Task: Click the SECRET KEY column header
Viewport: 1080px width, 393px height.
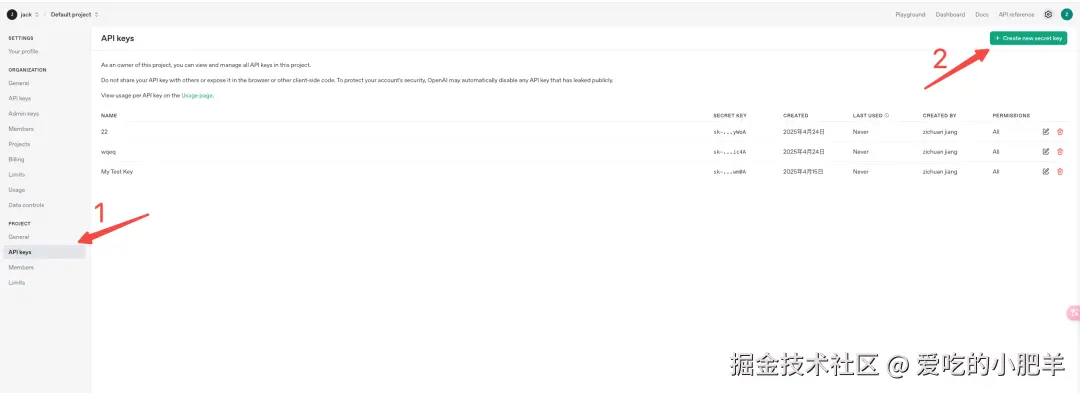Action: coord(730,116)
